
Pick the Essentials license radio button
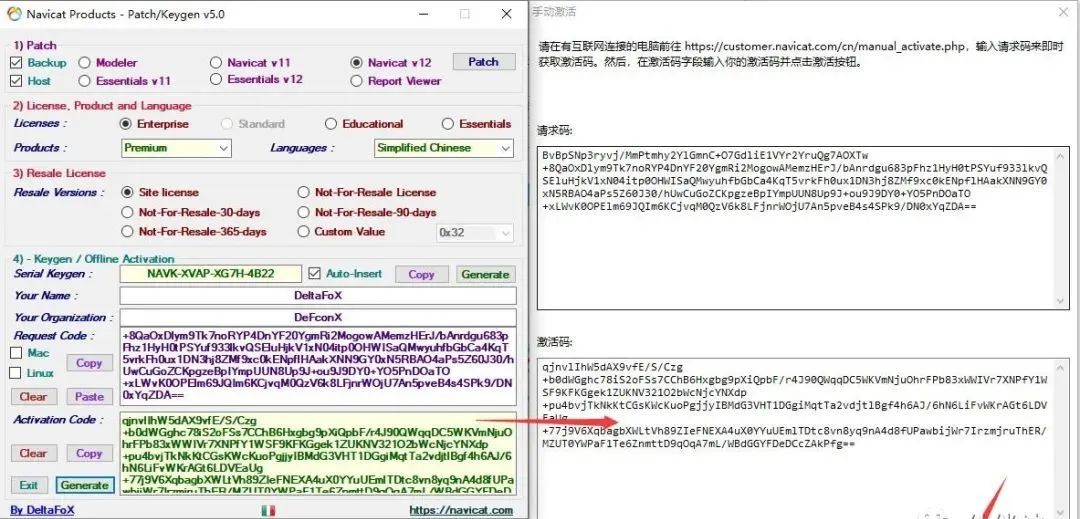(x=448, y=124)
